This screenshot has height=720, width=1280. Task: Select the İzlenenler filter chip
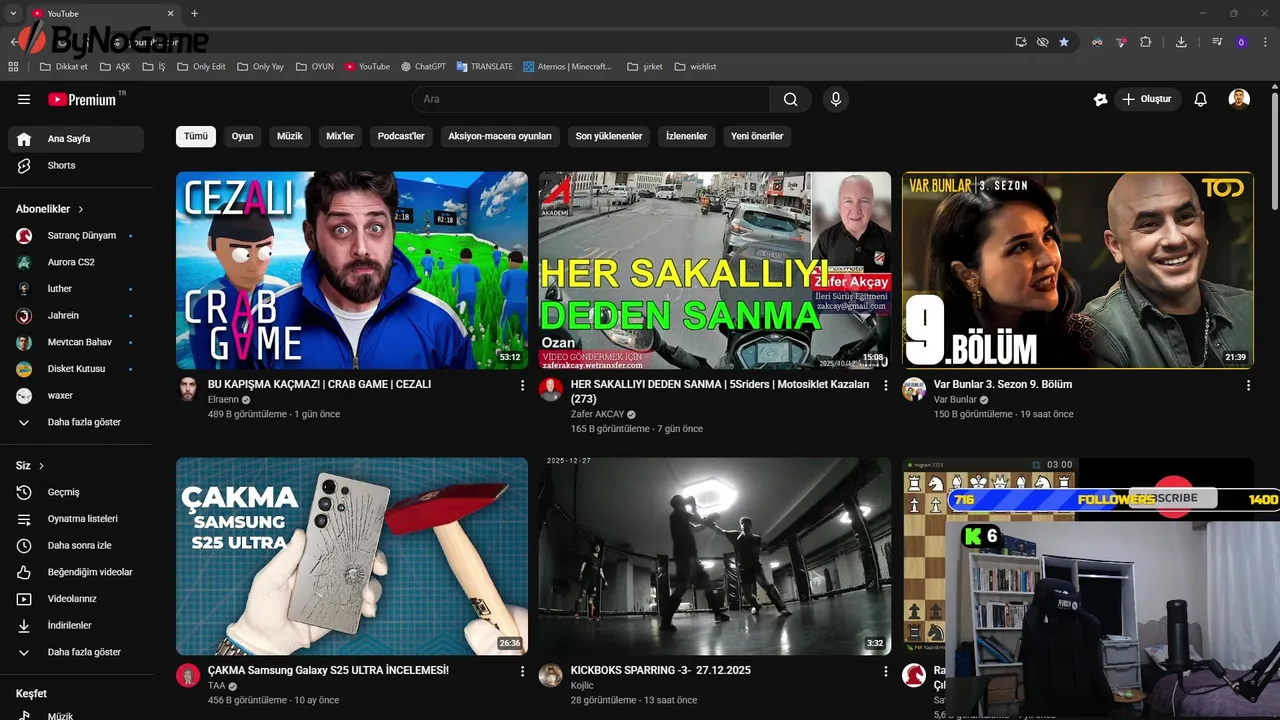click(x=686, y=136)
